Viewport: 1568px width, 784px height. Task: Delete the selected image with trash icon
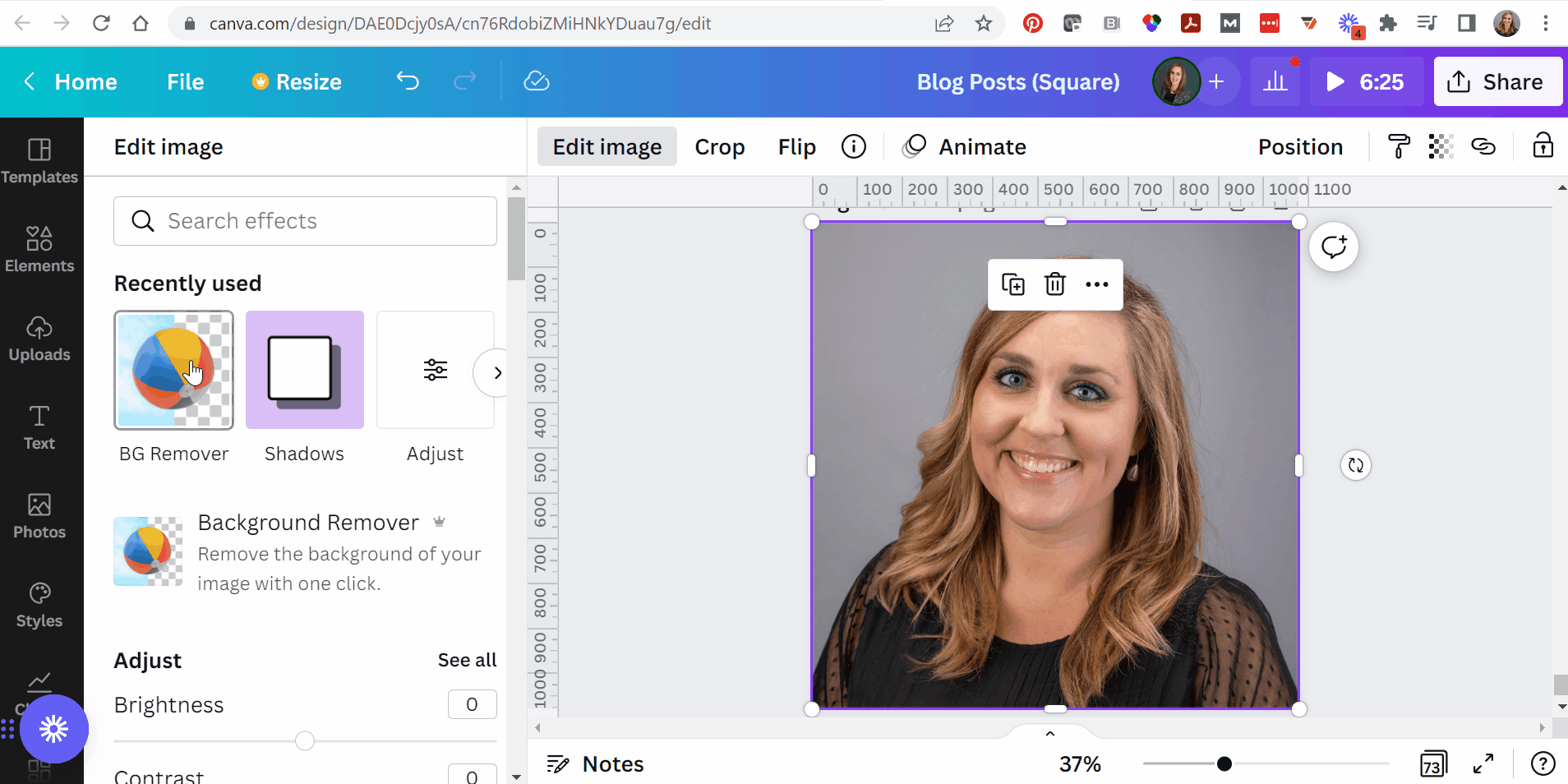pos(1055,284)
